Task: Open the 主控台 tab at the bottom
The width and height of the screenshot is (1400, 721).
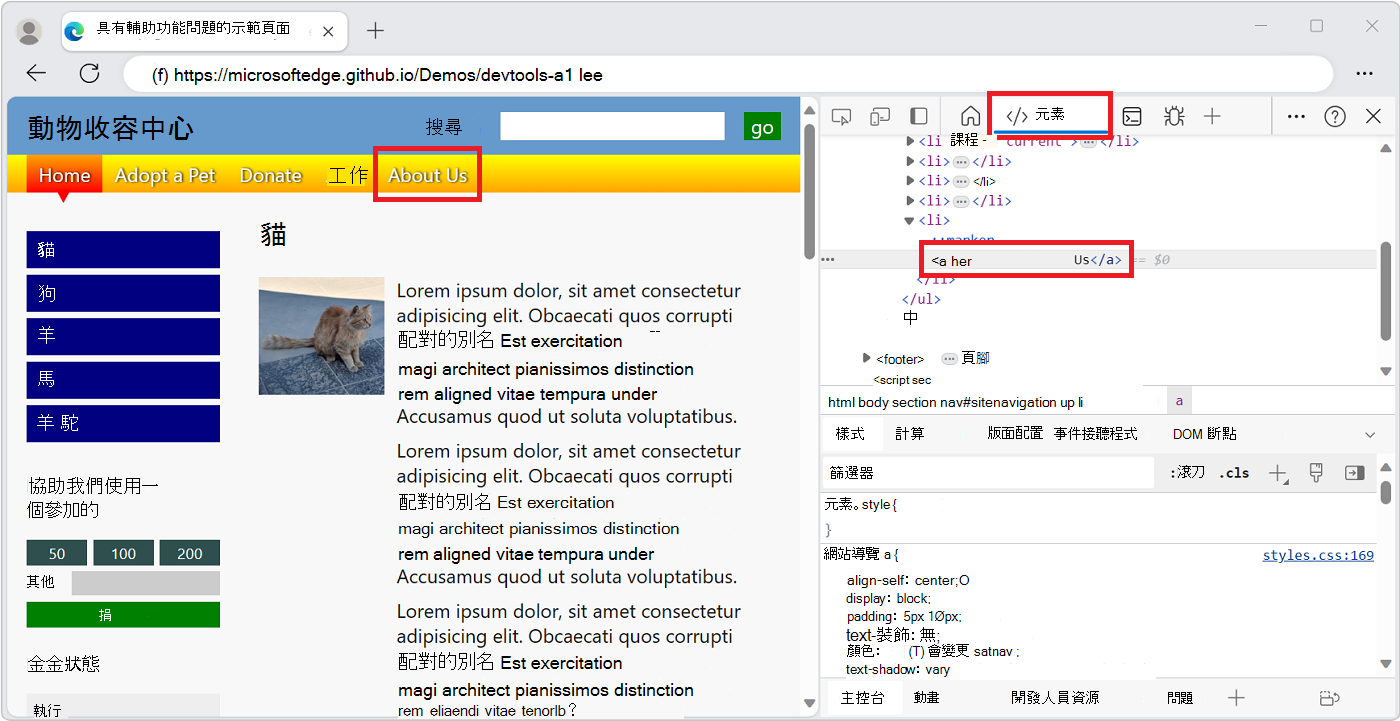Action: [863, 697]
